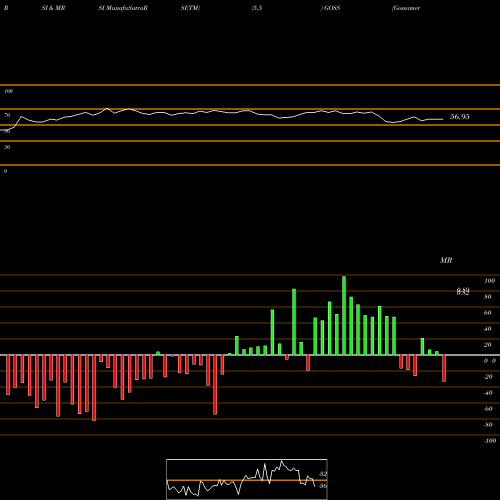Click the MR axis label -80
The image size is (500, 500).
[488, 425]
